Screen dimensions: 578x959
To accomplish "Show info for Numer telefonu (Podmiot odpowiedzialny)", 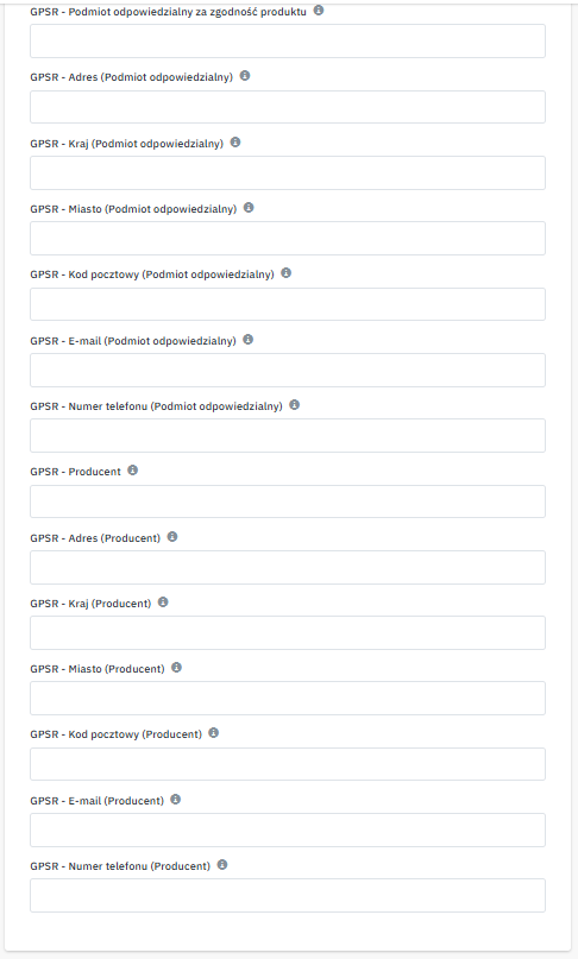I will (x=294, y=405).
